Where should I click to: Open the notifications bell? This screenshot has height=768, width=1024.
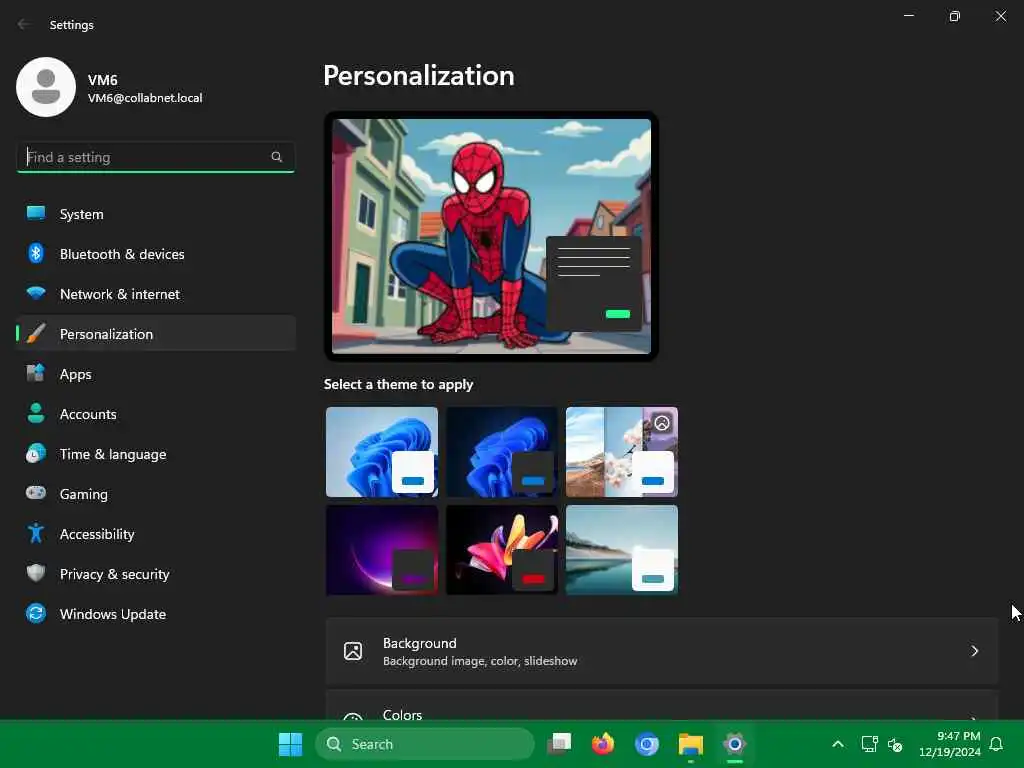[x=996, y=744]
